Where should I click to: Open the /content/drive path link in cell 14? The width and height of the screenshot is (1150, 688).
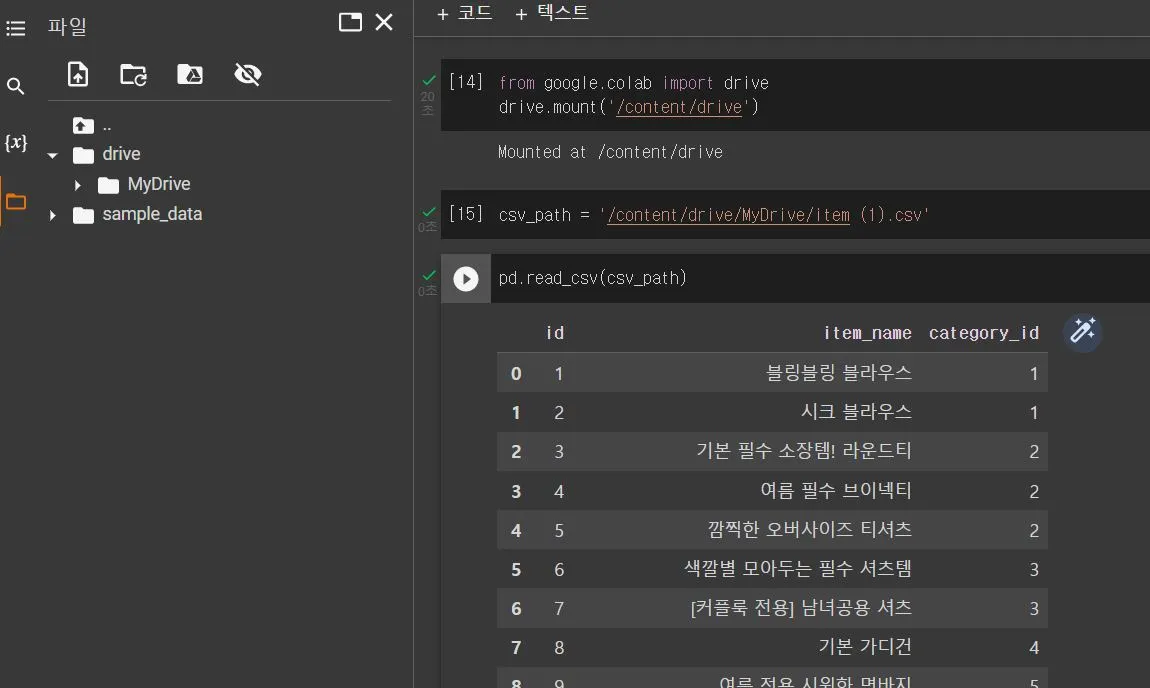pyautogui.click(x=679, y=107)
